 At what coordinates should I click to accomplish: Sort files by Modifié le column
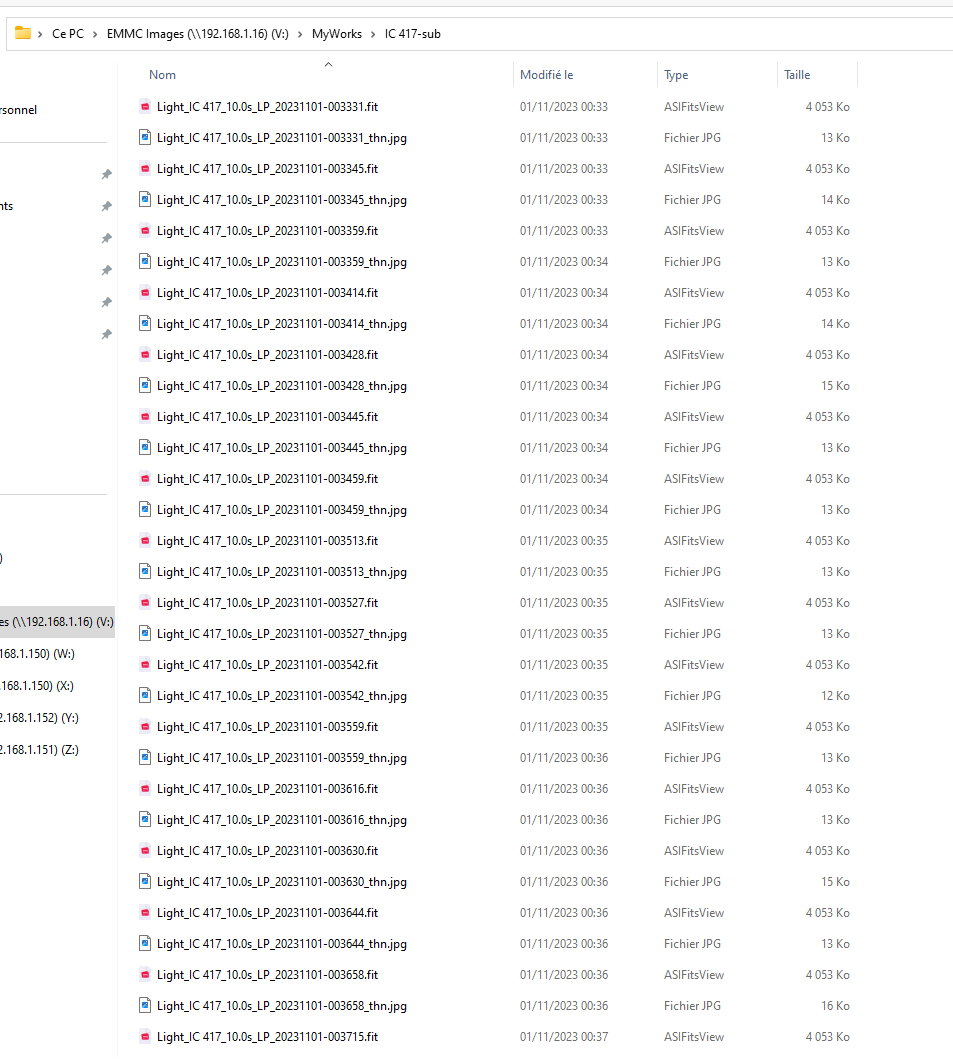pyautogui.click(x=546, y=75)
